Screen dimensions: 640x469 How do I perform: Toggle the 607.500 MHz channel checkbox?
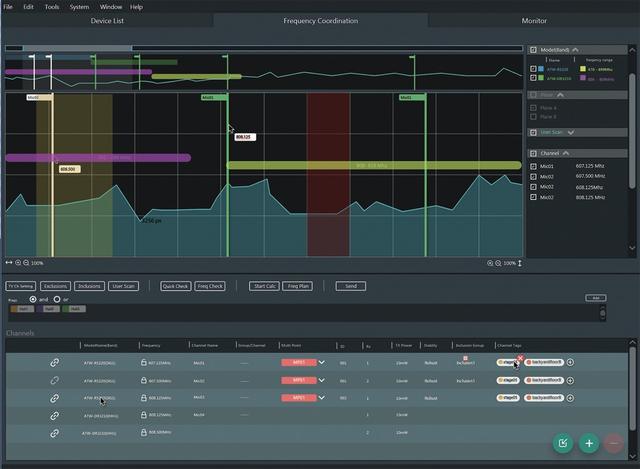click(533, 177)
